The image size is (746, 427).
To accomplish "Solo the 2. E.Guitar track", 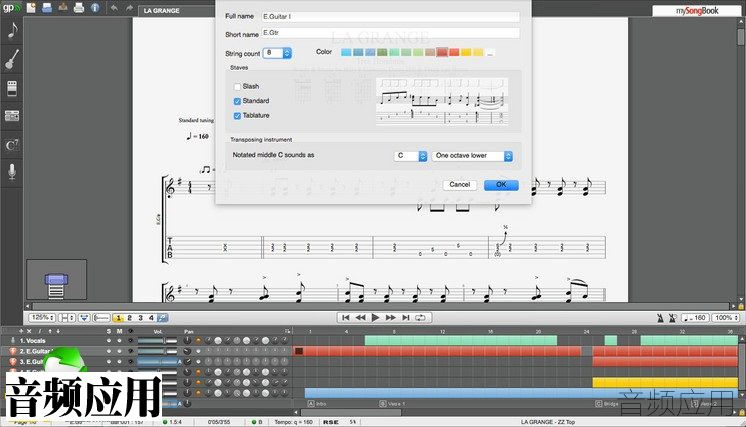I will click(109, 351).
